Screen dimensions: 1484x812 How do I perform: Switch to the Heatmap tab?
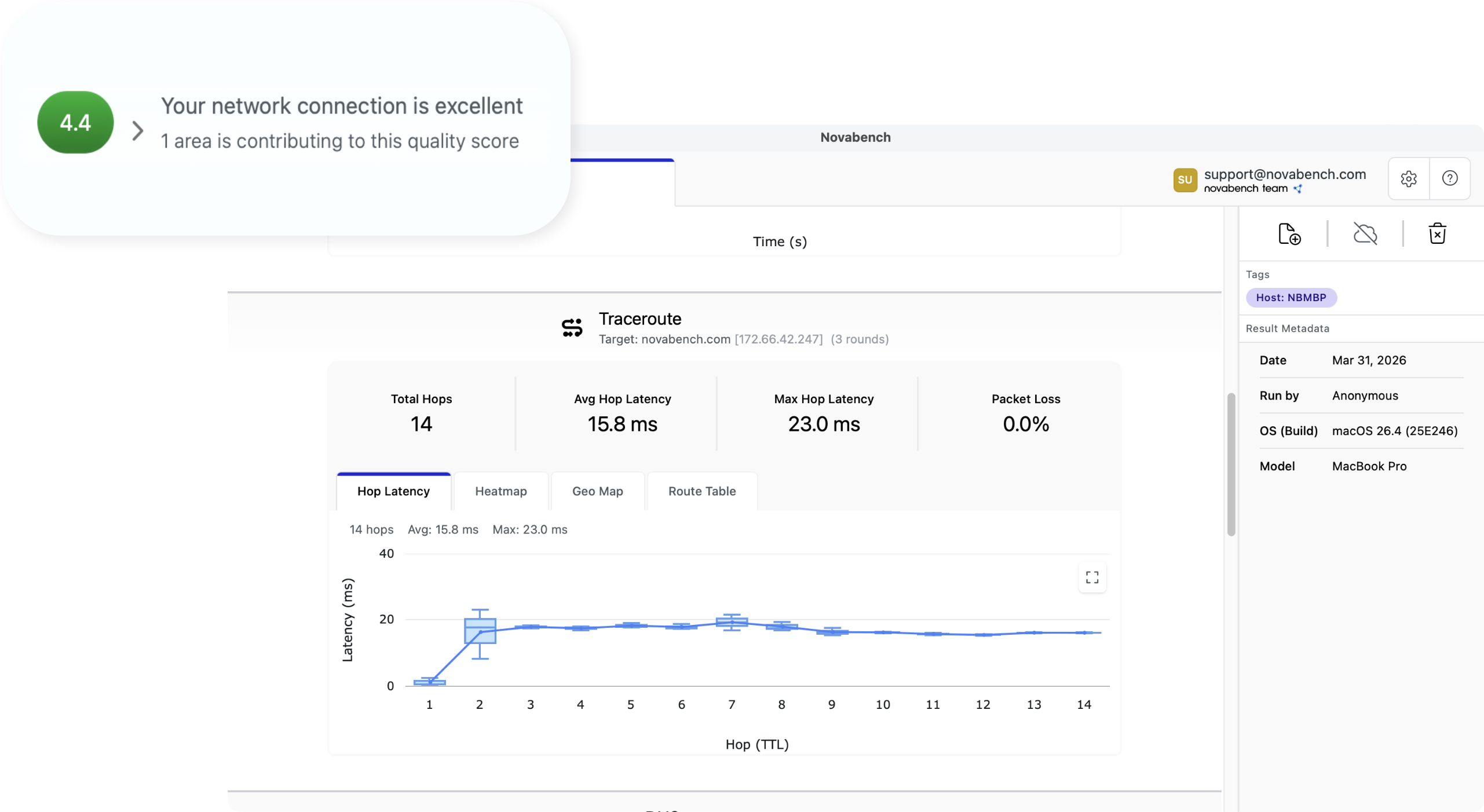500,491
